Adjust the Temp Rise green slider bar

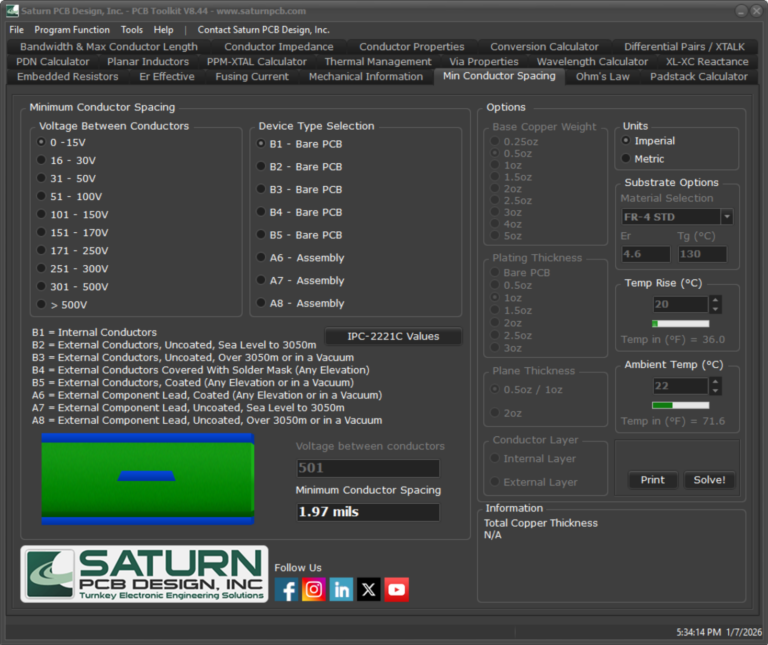679,323
